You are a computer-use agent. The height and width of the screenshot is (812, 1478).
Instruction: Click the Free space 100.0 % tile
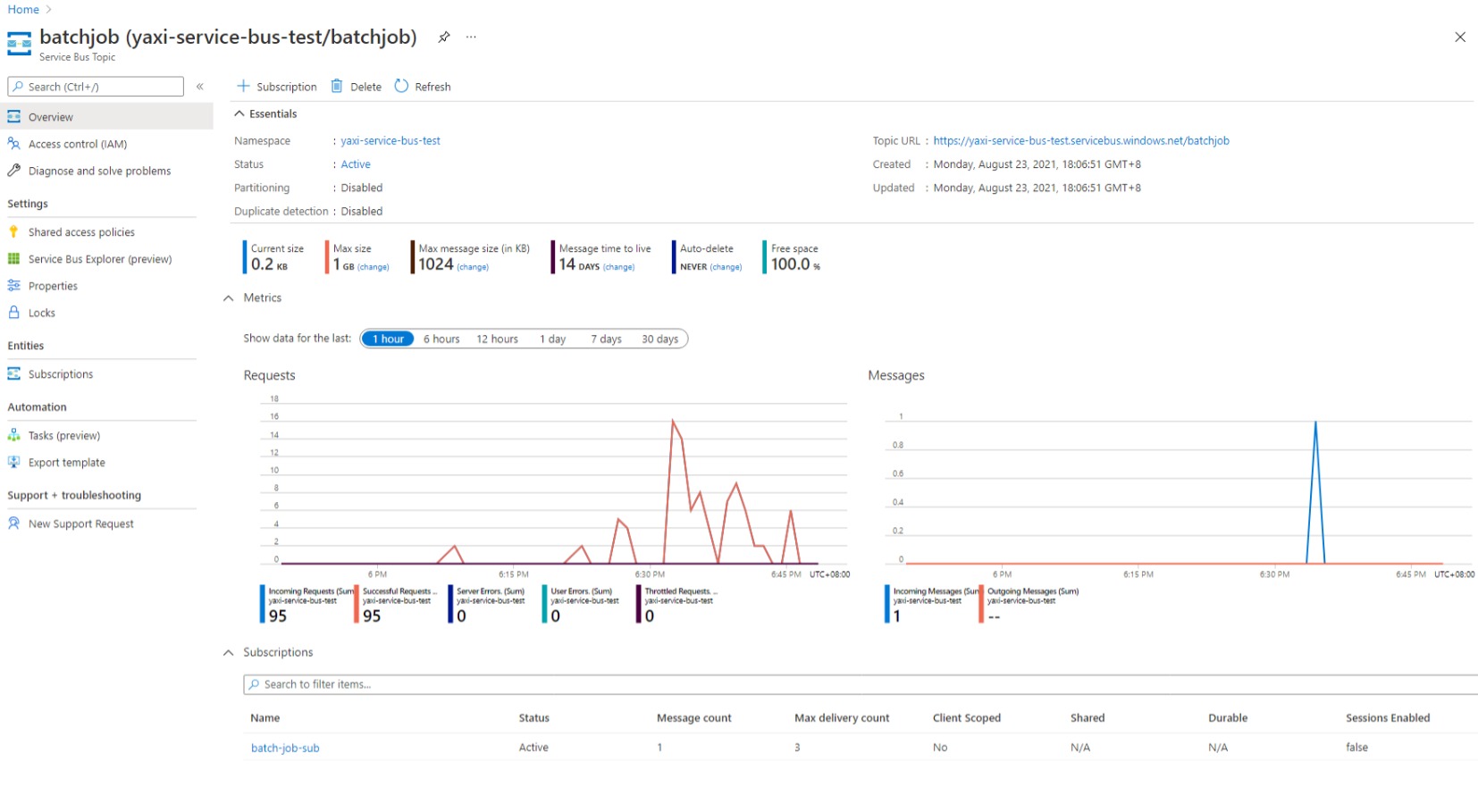tap(792, 257)
